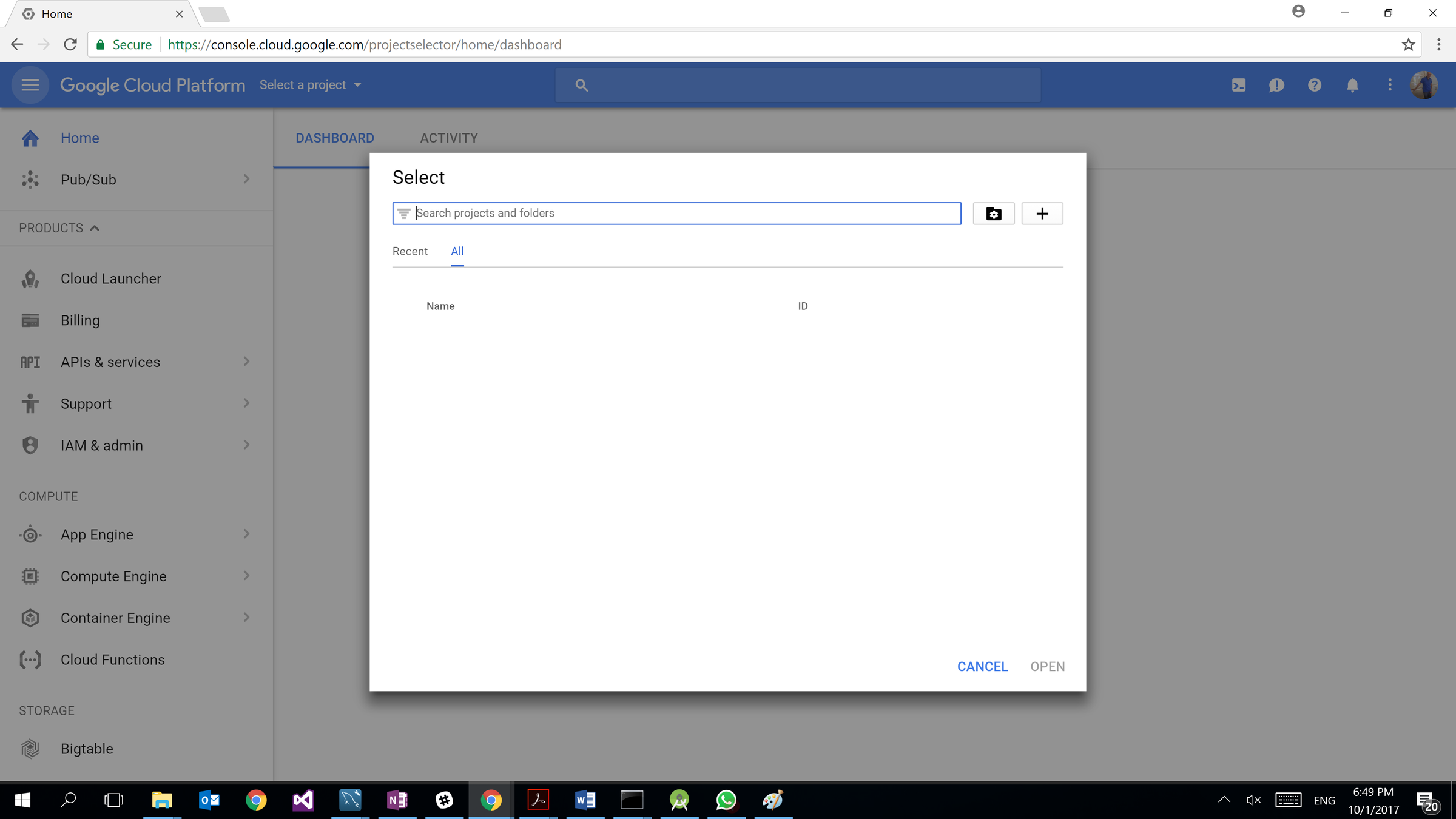The width and height of the screenshot is (1456, 819).
Task: Click the plus icon to create project
Action: (1042, 214)
